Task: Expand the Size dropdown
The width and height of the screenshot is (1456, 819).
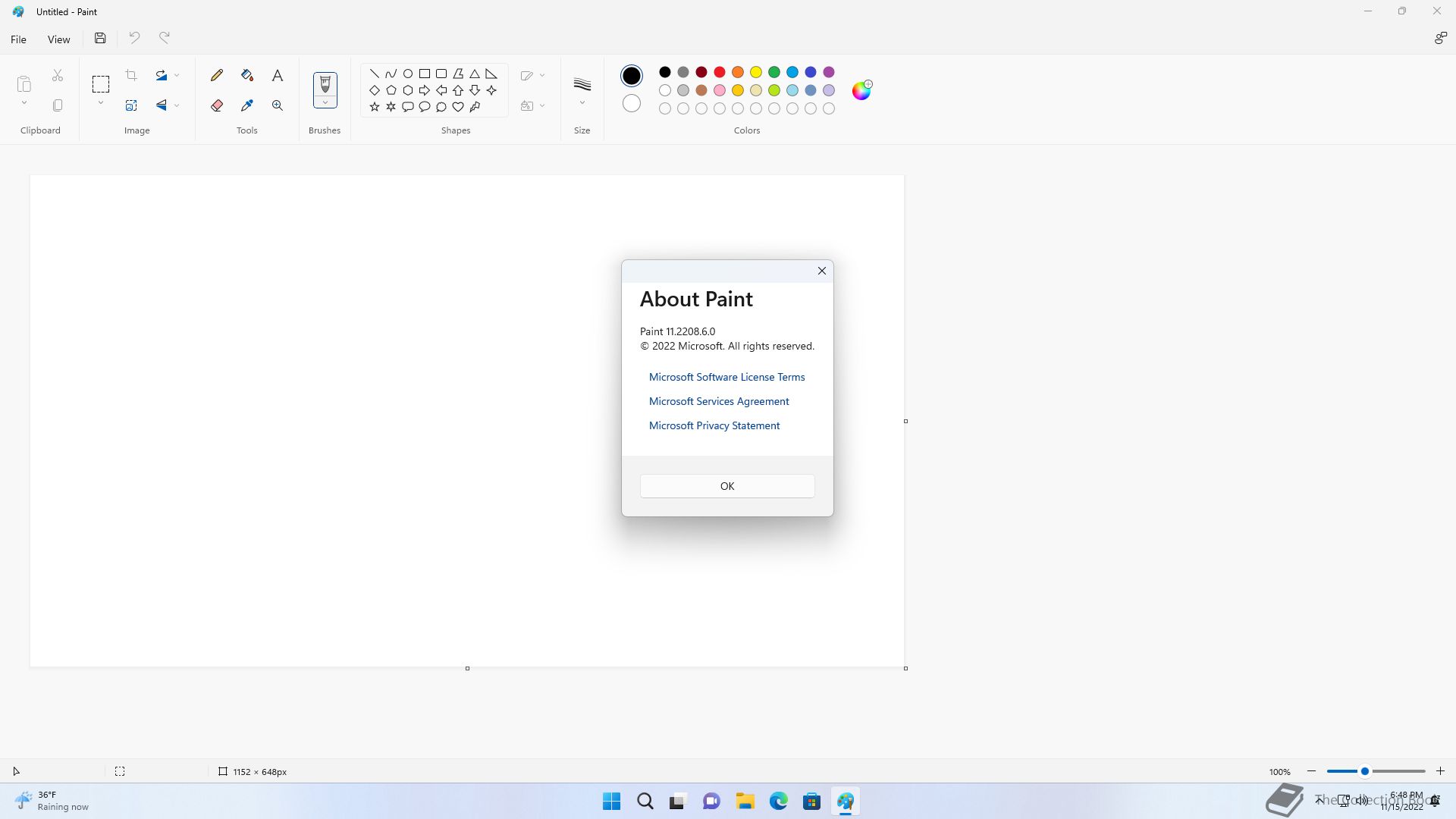Action: pyautogui.click(x=582, y=103)
